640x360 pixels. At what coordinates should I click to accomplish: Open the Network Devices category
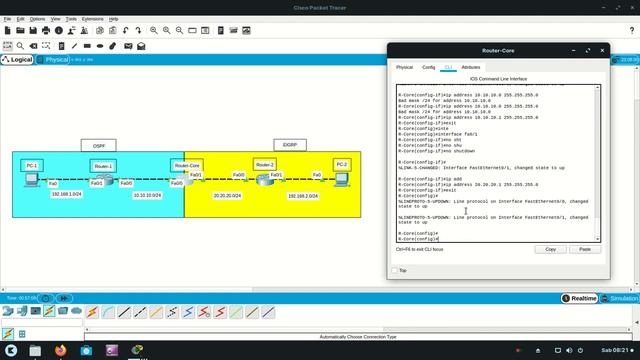pos(8,311)
